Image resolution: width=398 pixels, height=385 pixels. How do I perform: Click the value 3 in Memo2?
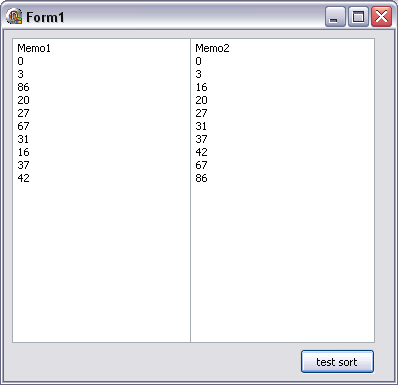(x=199, y=74)
